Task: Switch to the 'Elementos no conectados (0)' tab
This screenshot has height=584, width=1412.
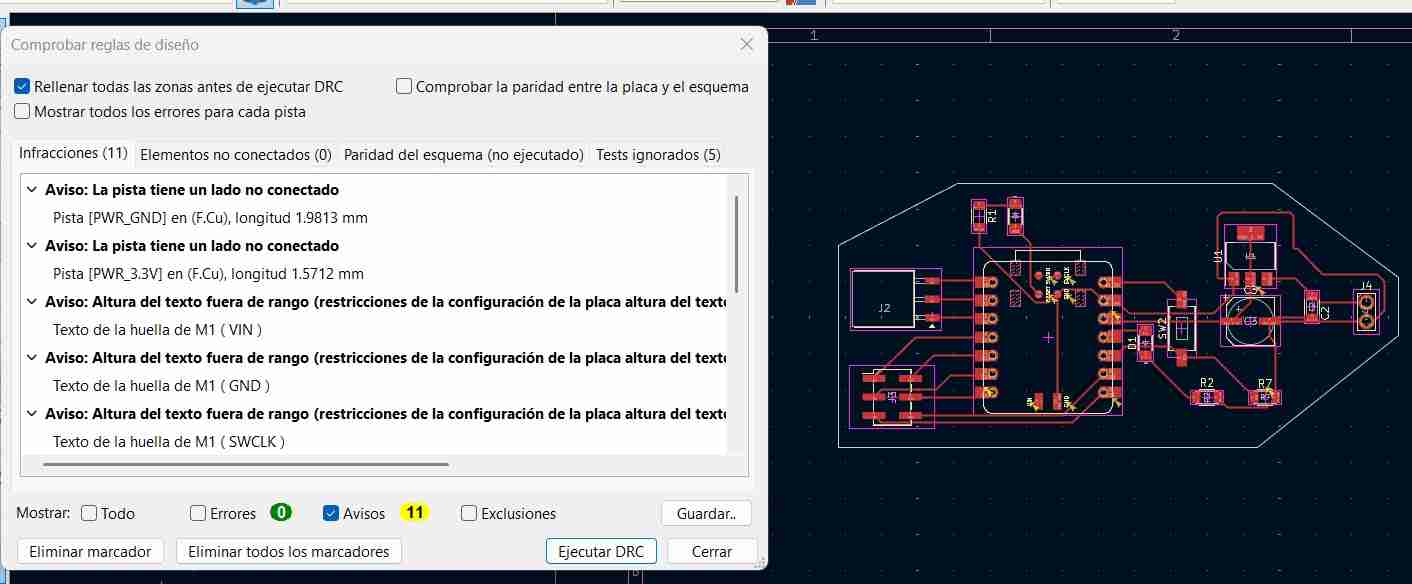Action: click(x=235, y=154)
